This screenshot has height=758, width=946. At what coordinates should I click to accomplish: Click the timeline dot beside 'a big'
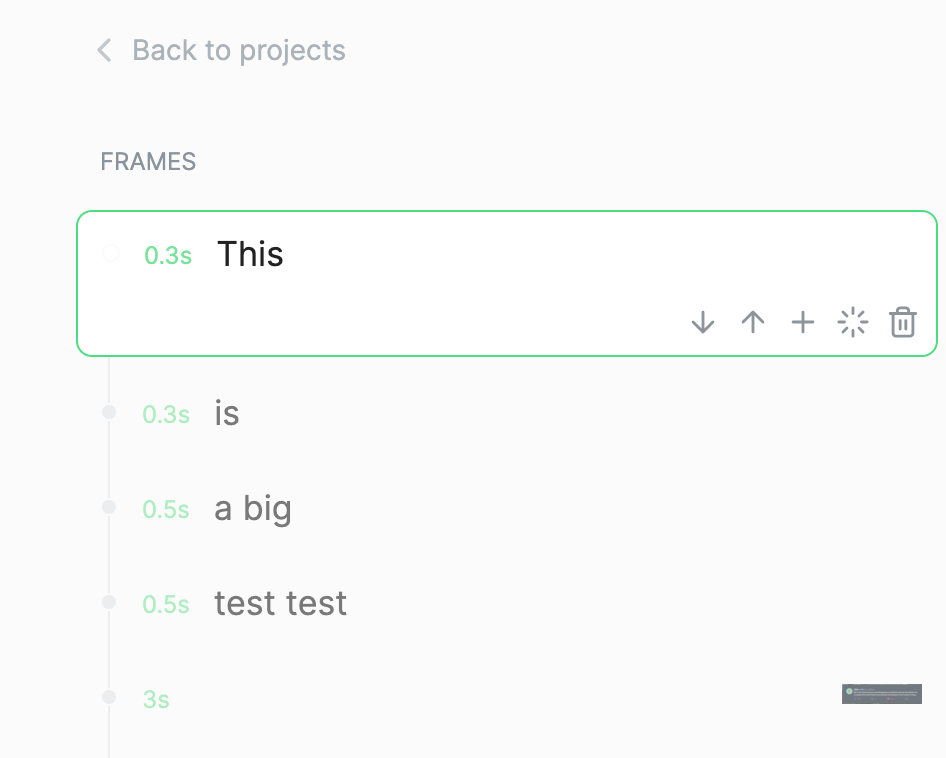click(x=109, y=507)
